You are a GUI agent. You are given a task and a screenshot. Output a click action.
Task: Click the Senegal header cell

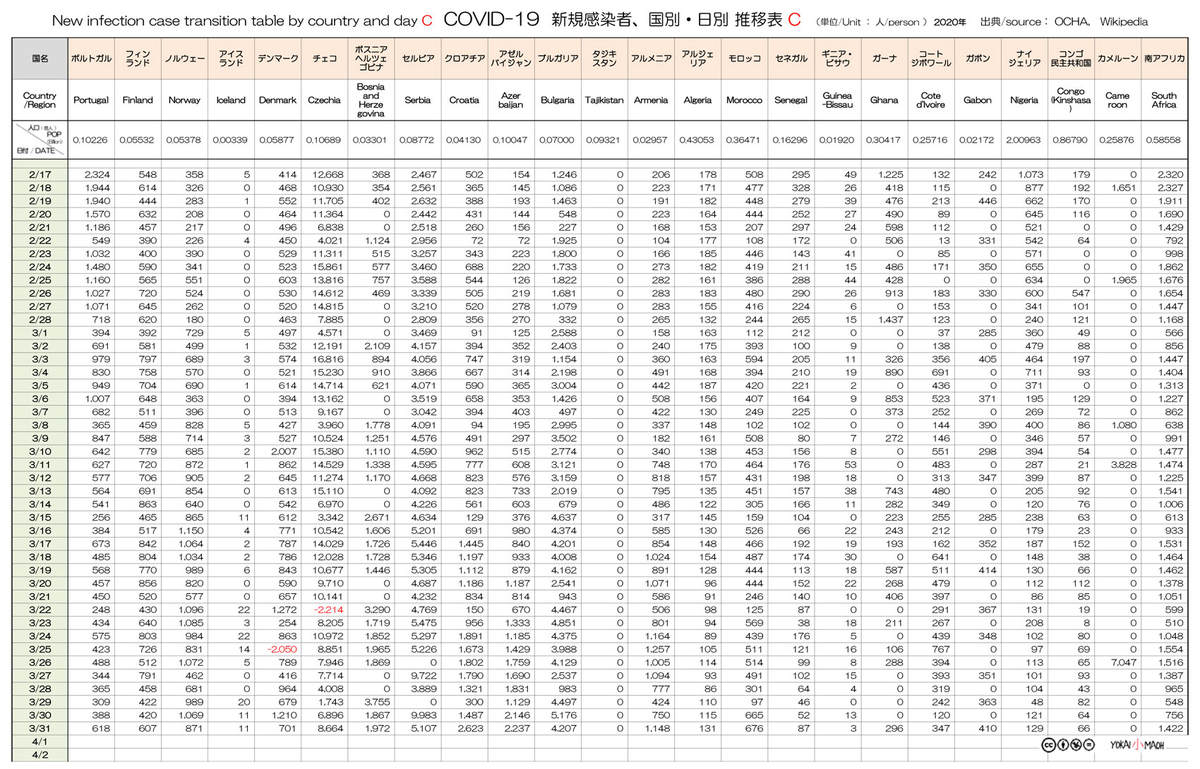(x=790, y=100)
